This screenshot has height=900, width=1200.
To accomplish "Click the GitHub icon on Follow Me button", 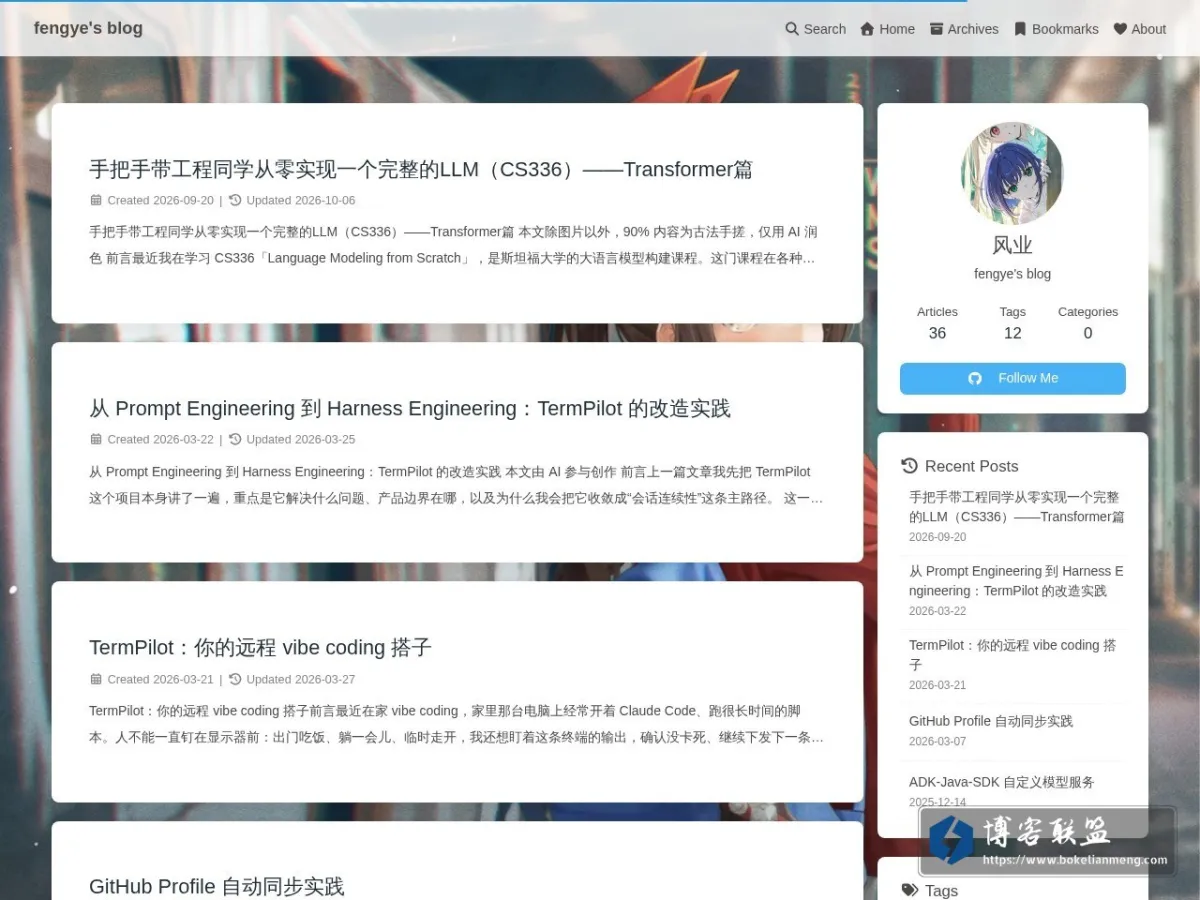I will 975,378.
